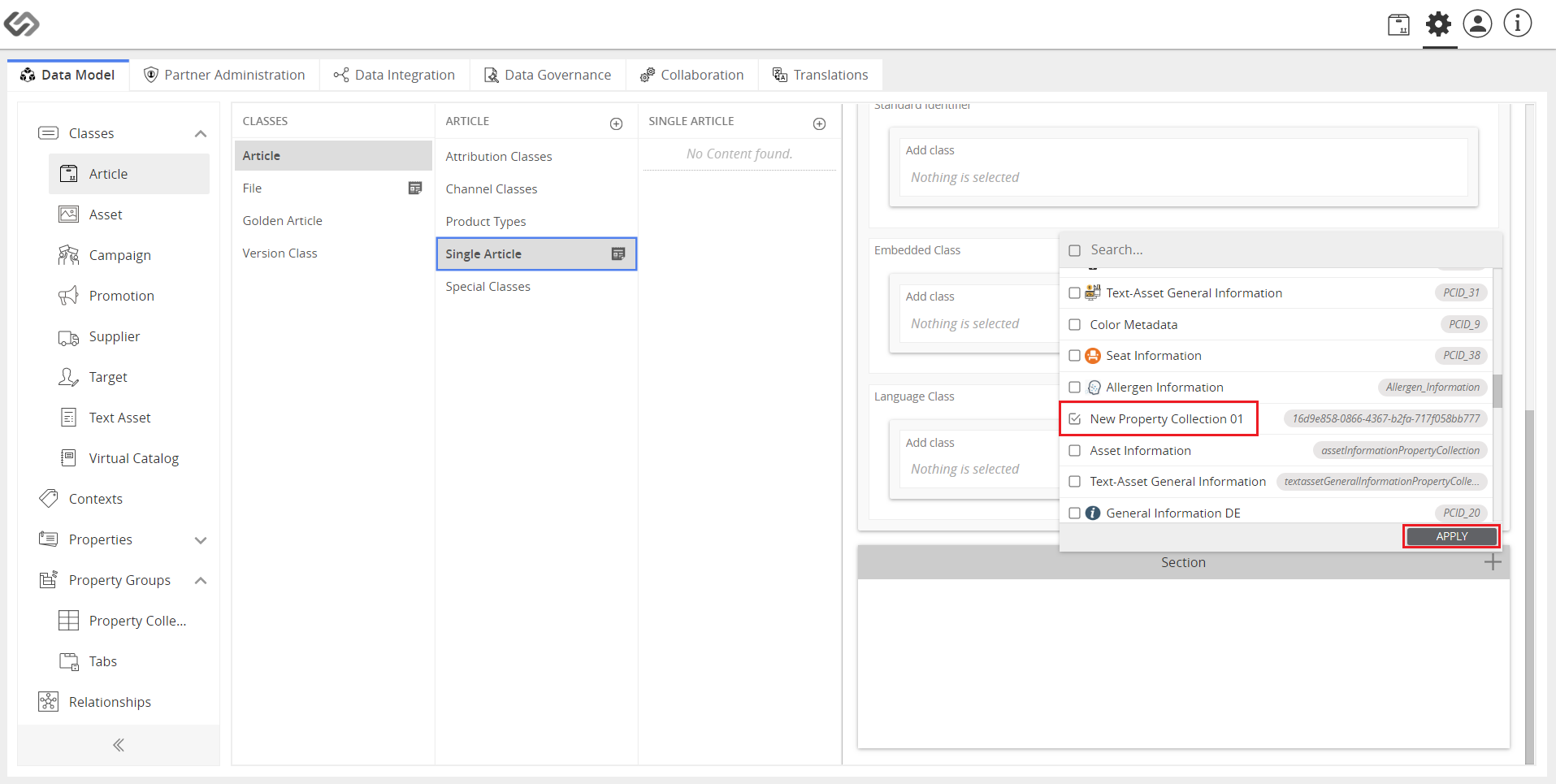Check General Information DE checkbox
Screen dimensions: 1556x784
[x=1074, y=513]
